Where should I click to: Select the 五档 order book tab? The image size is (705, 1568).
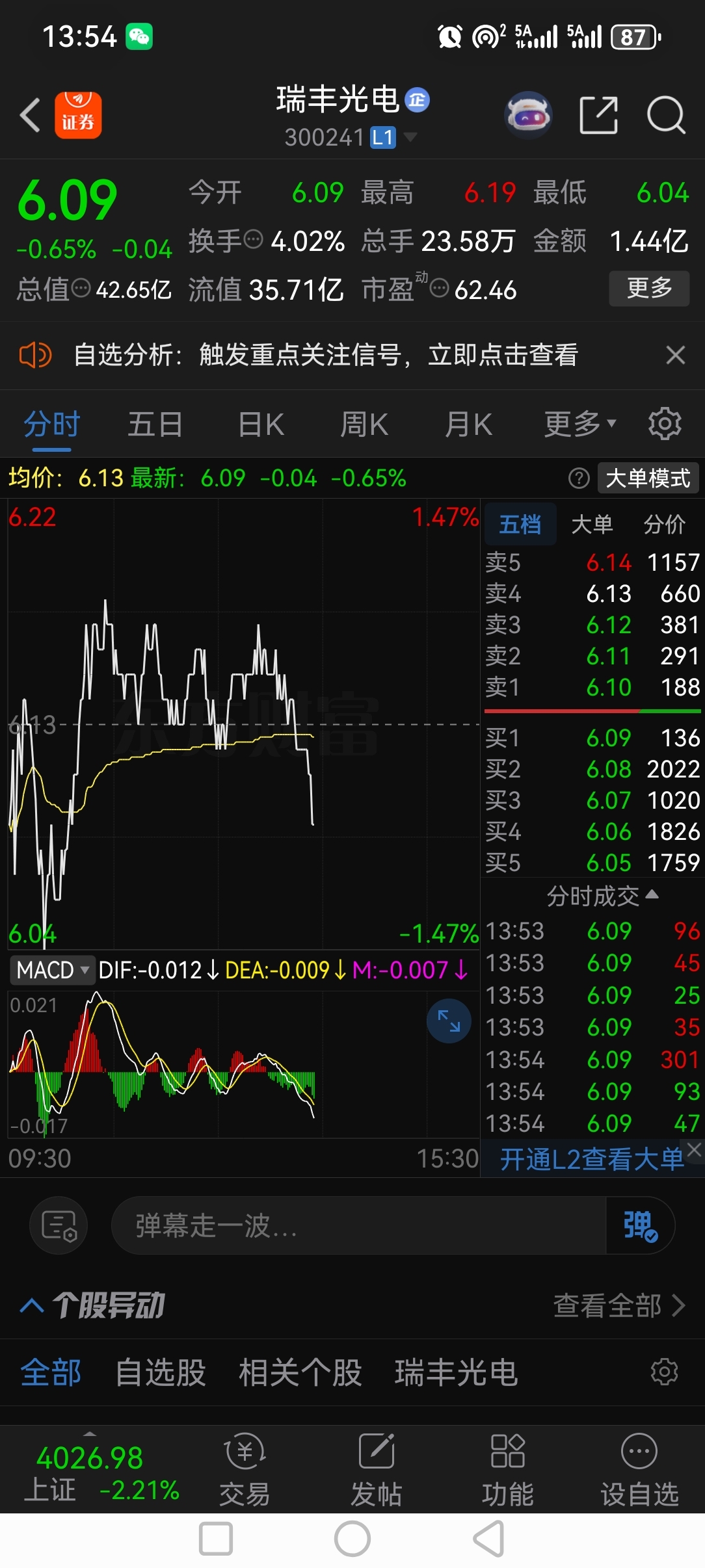(x=520, y=524)
